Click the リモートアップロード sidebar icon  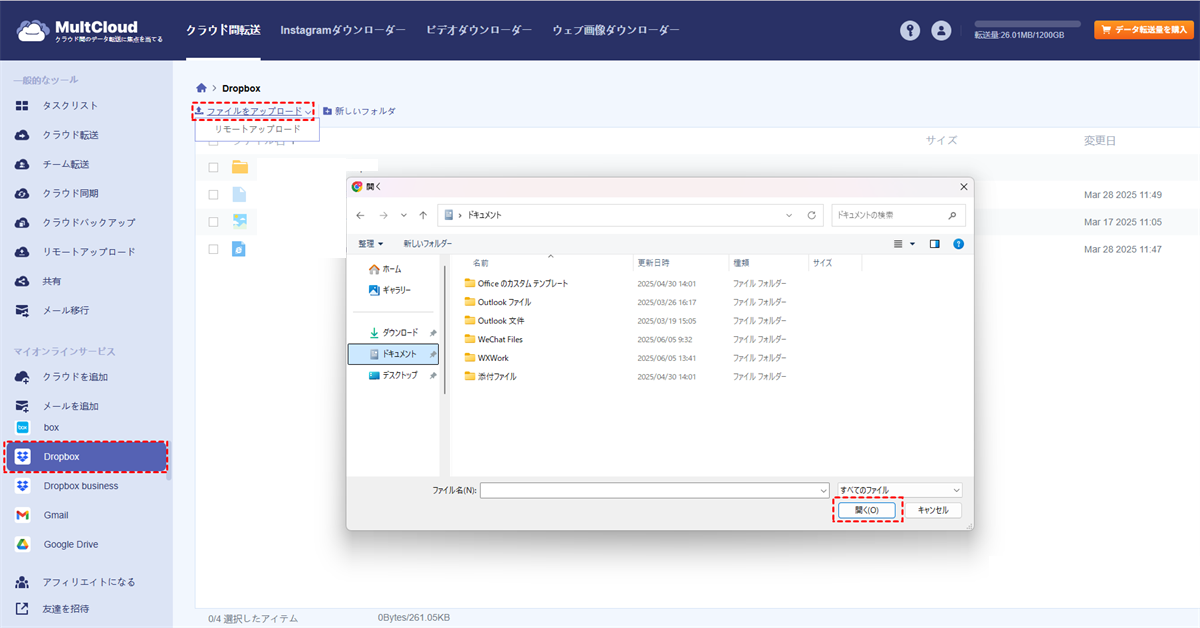(22, 252)
